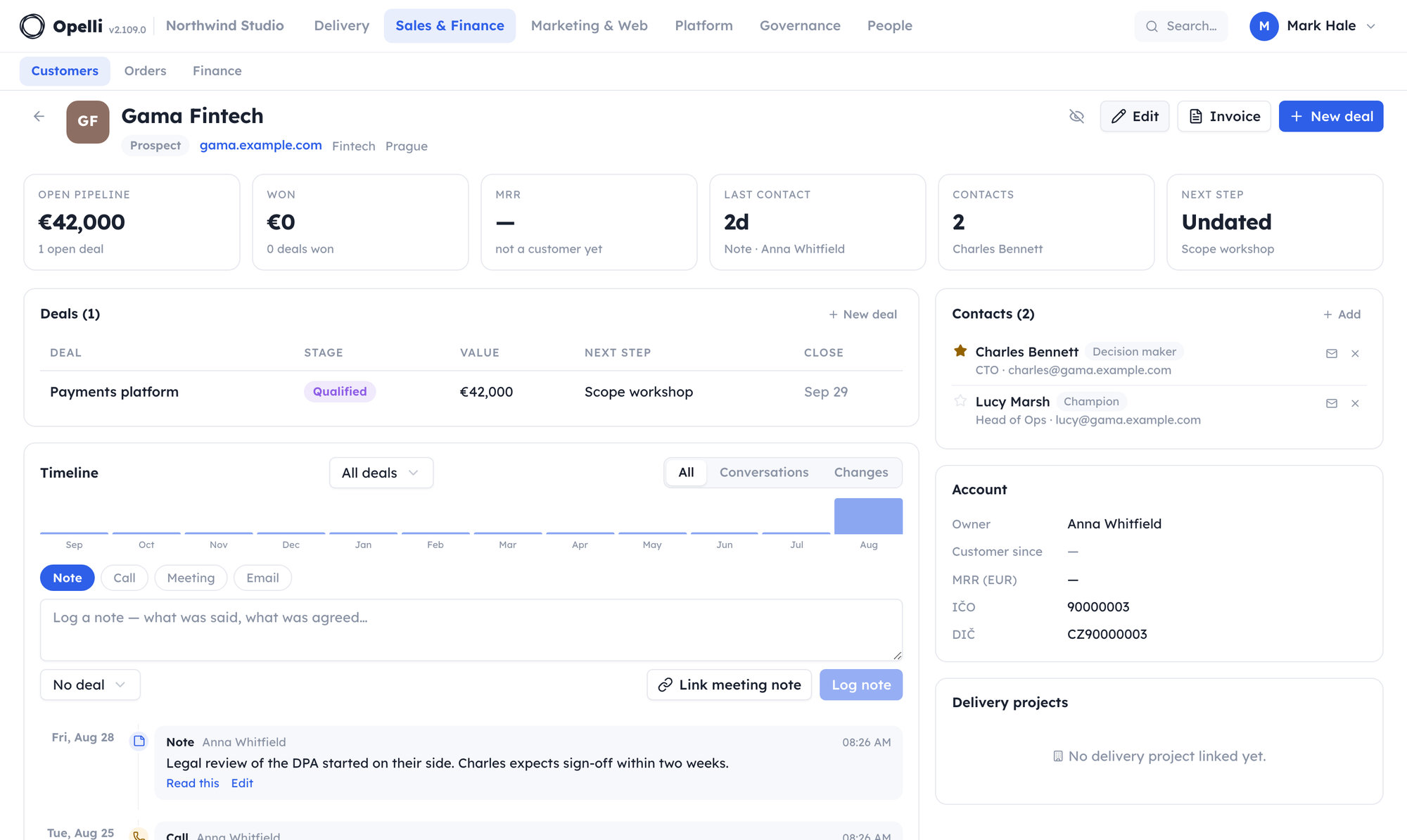Click the IČO value 90000003
1407x840 pixels.
tap(1098, 607)
